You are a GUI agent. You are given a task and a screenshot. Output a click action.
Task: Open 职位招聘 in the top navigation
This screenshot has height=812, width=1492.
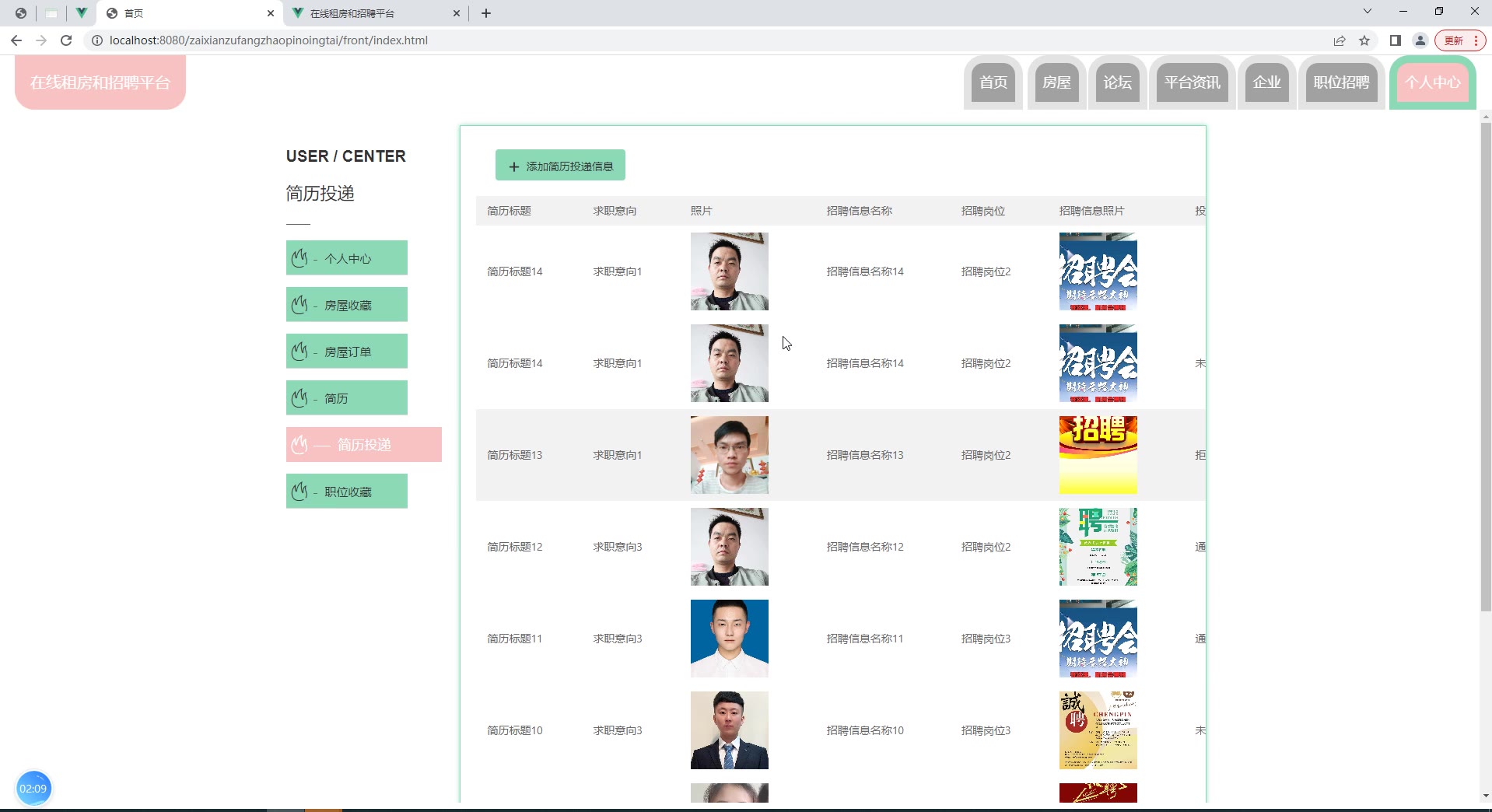(1342, 82)
